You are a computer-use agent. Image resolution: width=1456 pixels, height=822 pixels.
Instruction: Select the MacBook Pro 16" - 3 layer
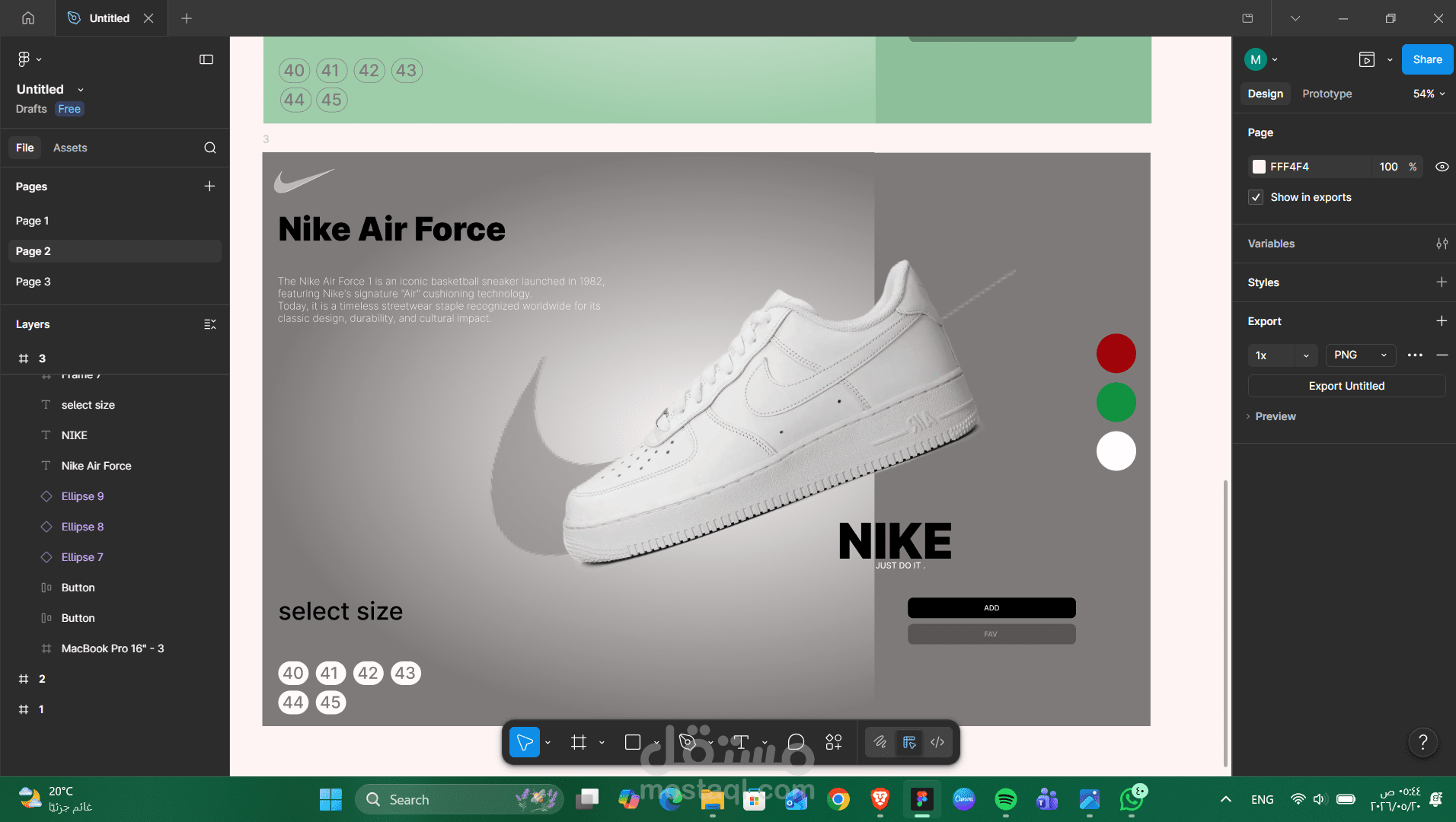click(114, 648)
